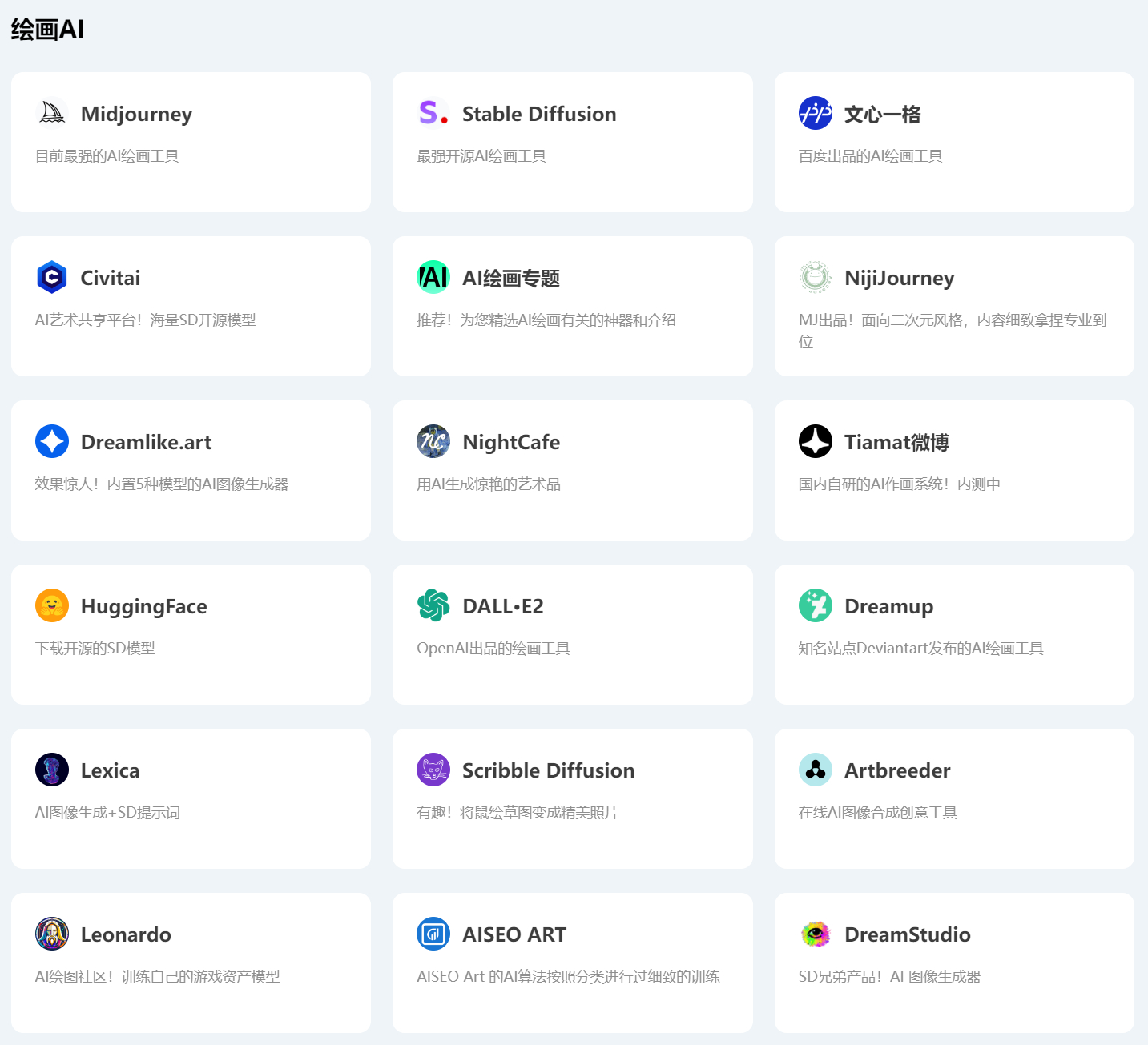The image size is (1148, 1045).
Task: Click the Artbreeder trefoil icon
Action: point(816,770)
